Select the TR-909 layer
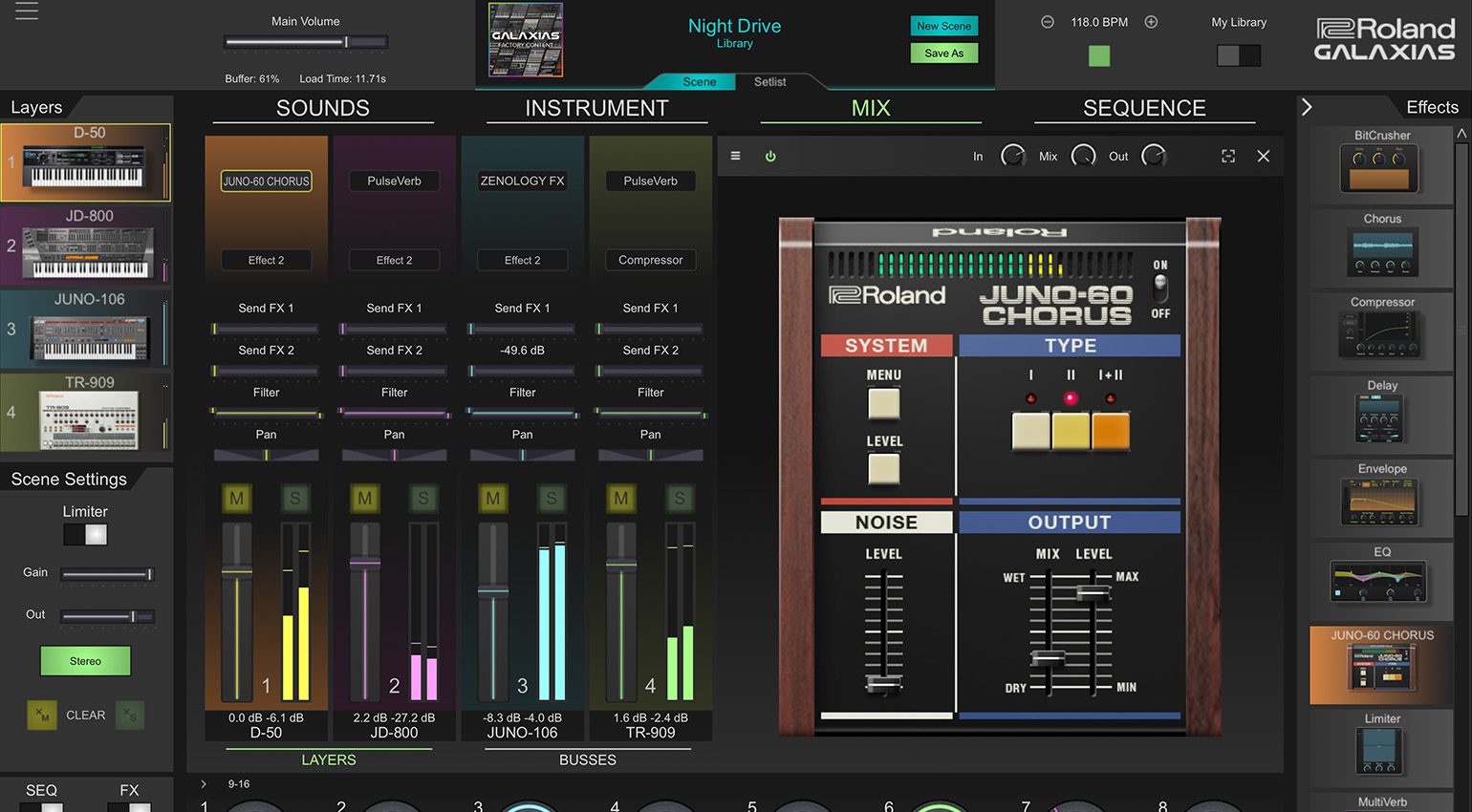Screen dimensions: 1472x812 point(86,412)
